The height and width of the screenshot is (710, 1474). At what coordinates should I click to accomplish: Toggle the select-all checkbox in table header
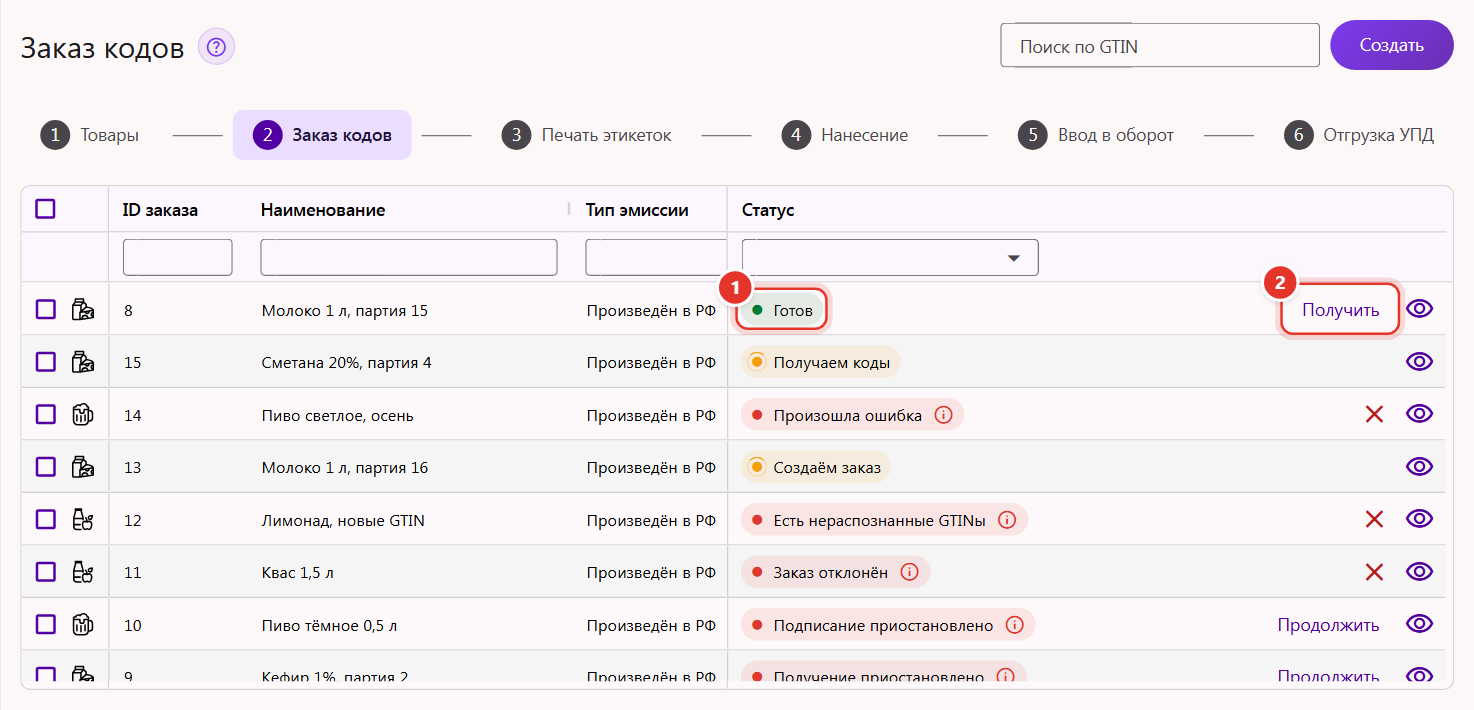pyautogui.click(x=45, y=209)
